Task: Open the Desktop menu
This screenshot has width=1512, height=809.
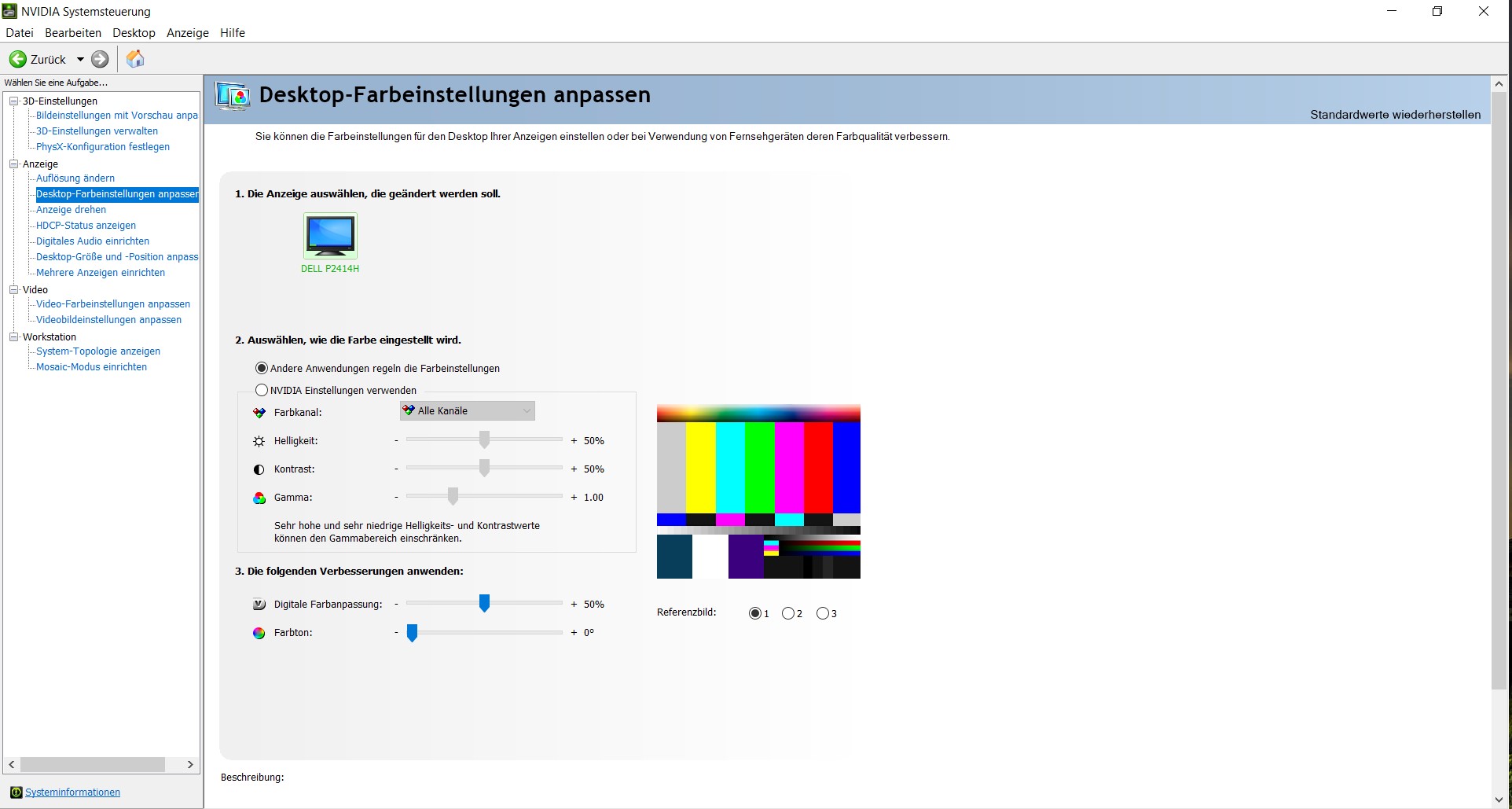Action: click(134, 33)
